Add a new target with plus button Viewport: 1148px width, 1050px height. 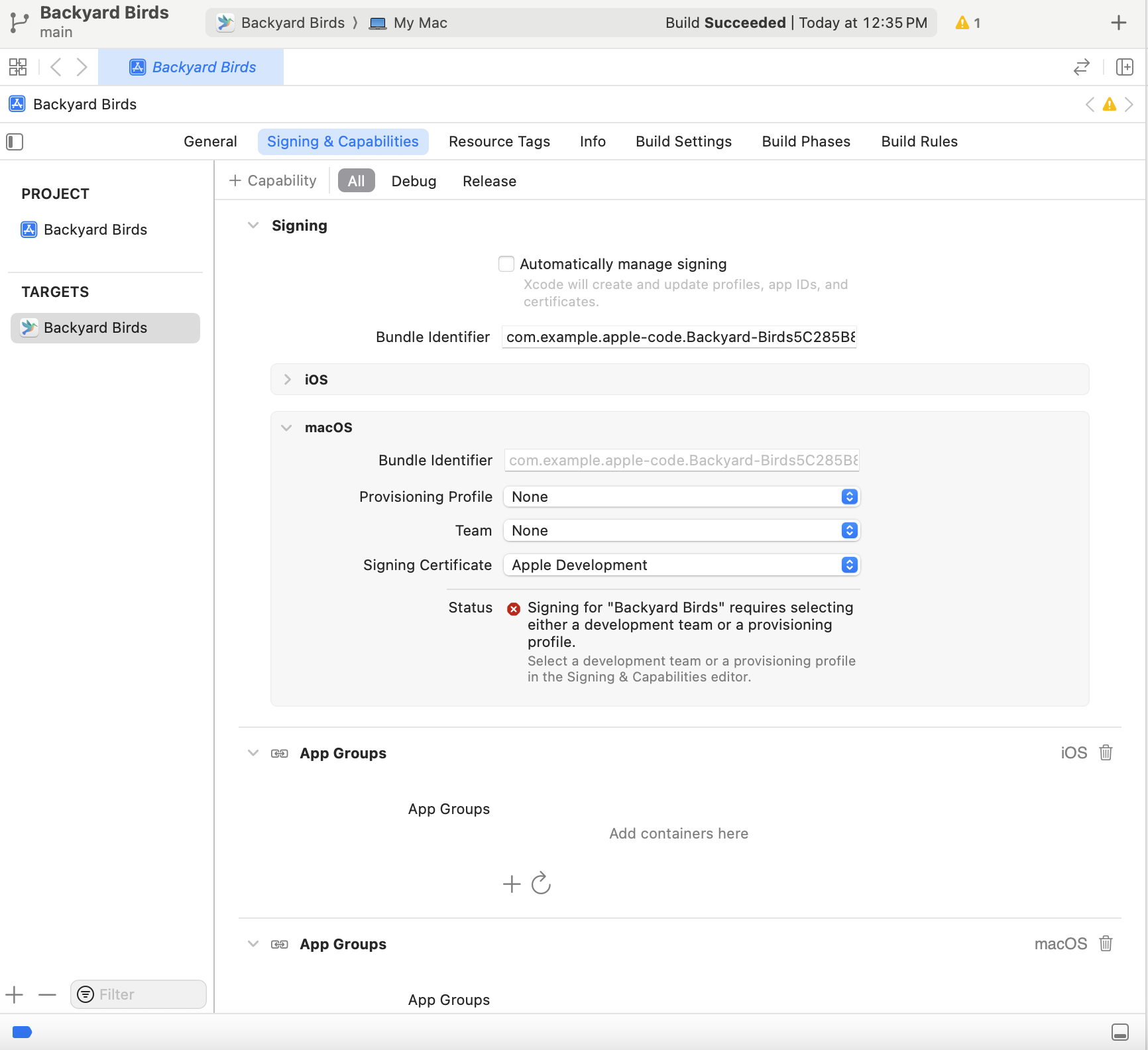[x=14, y=994]
